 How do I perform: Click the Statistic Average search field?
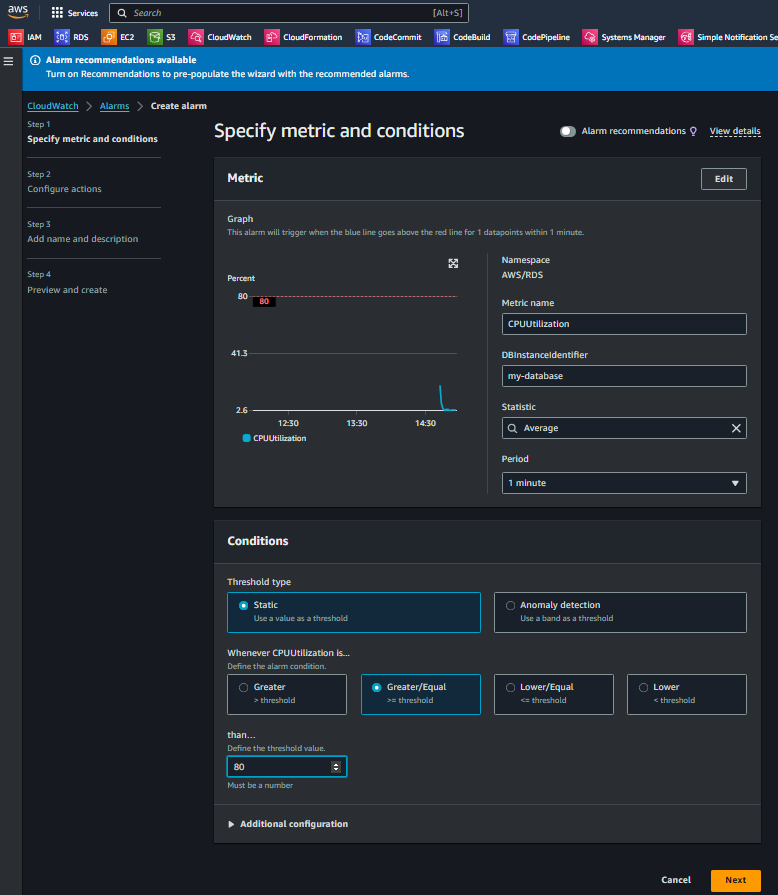coord(624,428)
